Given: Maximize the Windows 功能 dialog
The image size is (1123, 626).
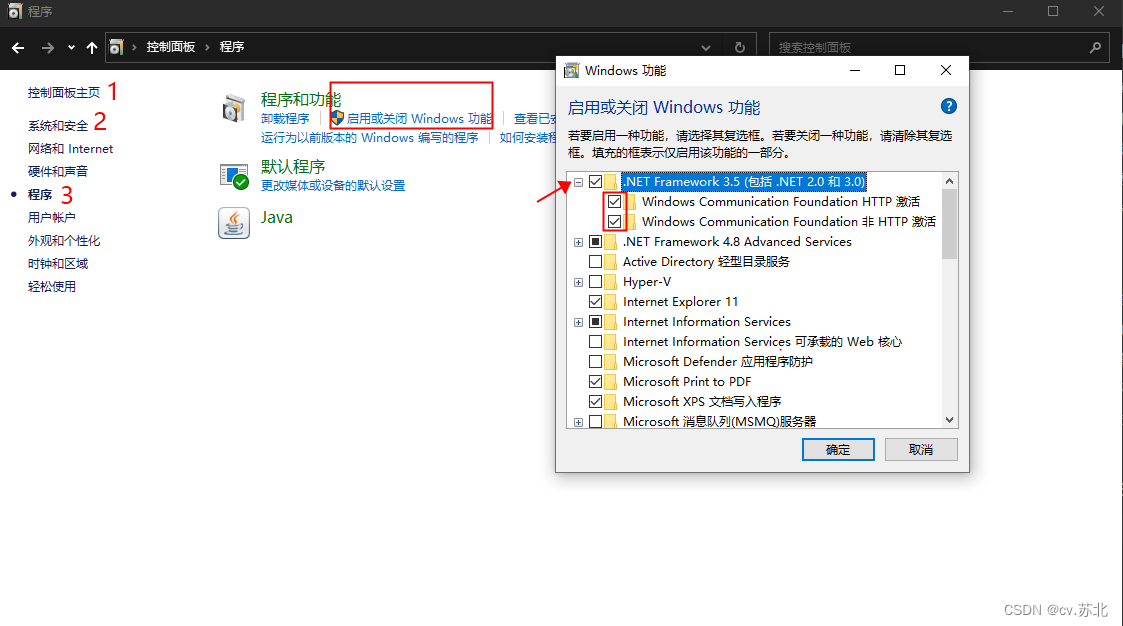Looking at the screenshot, I should 900,70.
